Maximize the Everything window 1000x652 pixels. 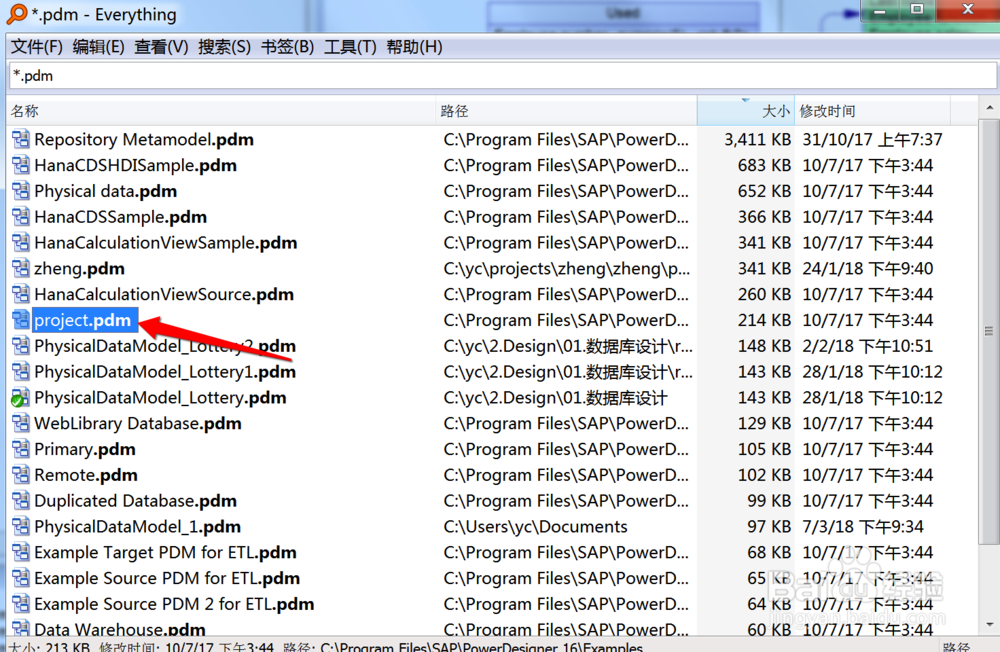(917, 10)
